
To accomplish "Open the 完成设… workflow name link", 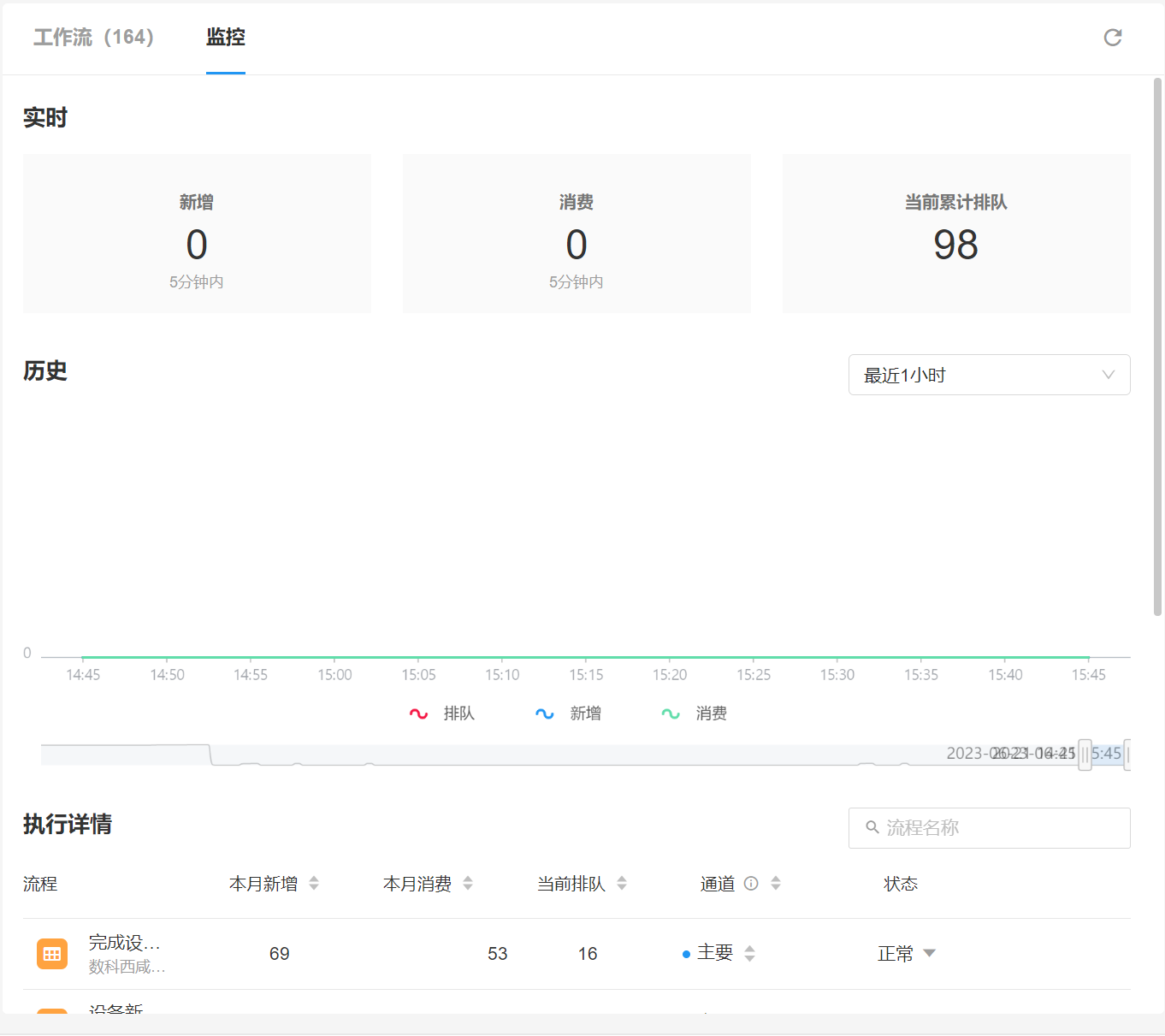I will 125,943.
